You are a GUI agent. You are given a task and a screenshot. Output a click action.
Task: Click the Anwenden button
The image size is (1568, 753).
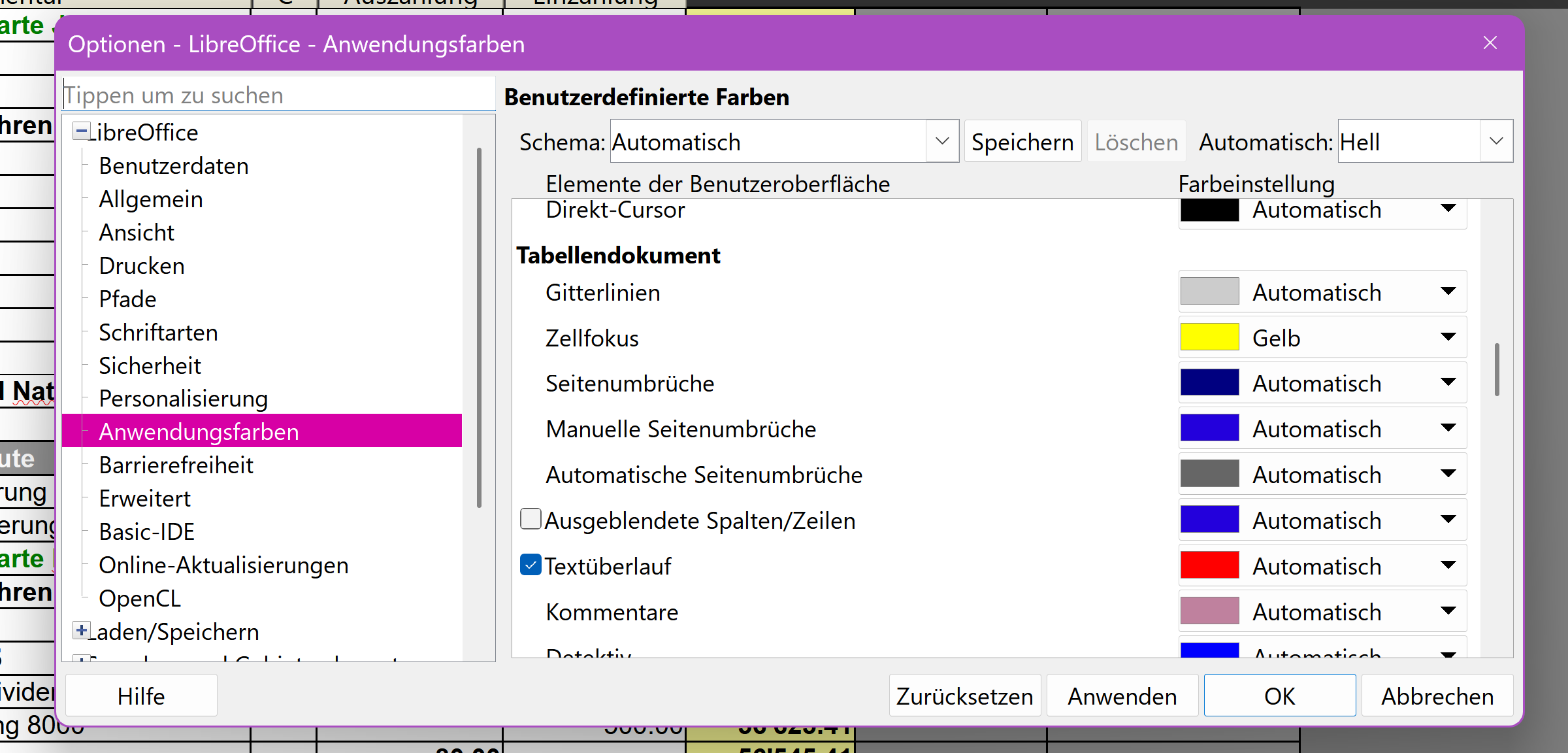tap(1122, 696)
